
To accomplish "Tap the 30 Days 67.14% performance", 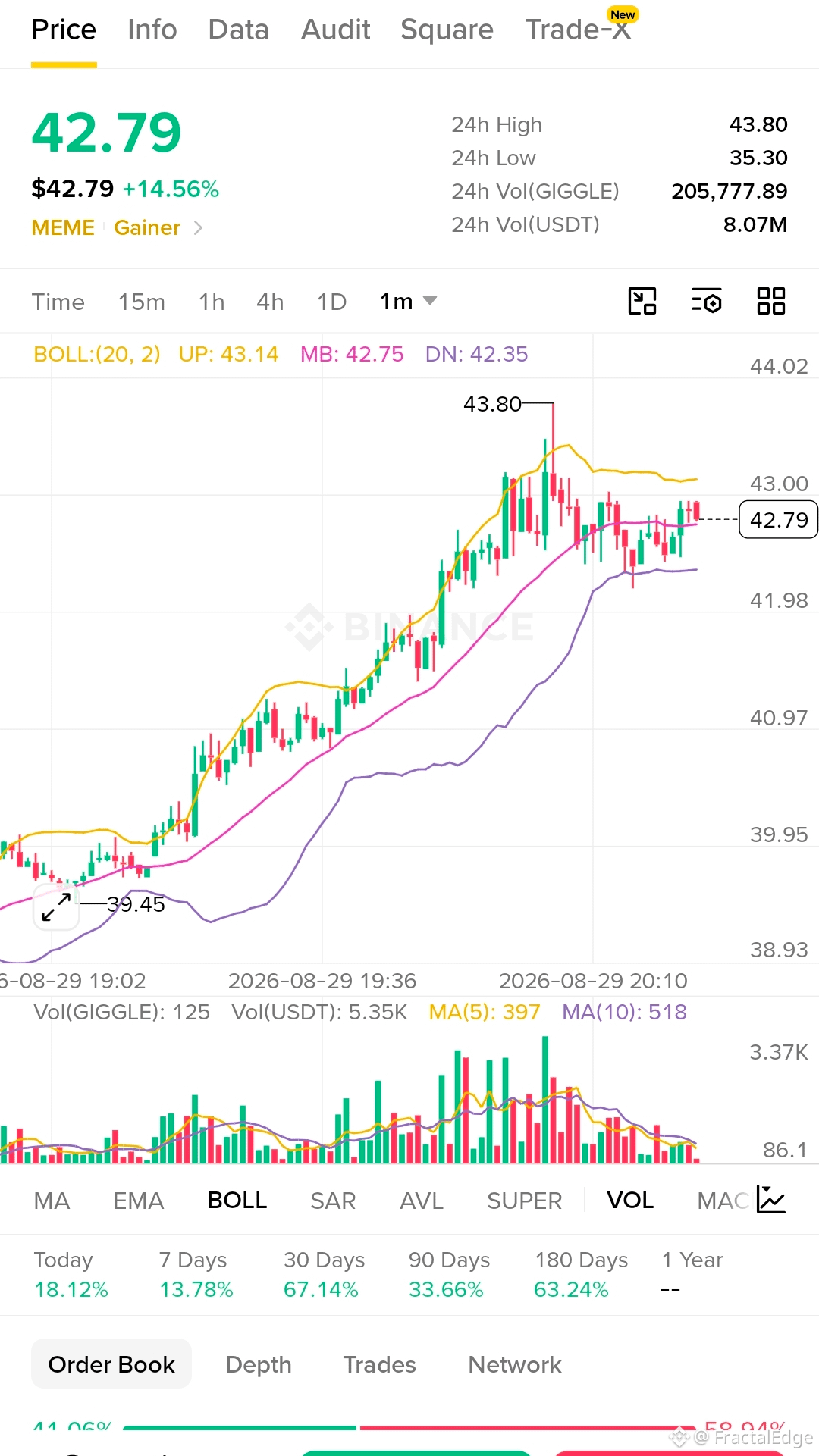I will (x=324, y=1274).
